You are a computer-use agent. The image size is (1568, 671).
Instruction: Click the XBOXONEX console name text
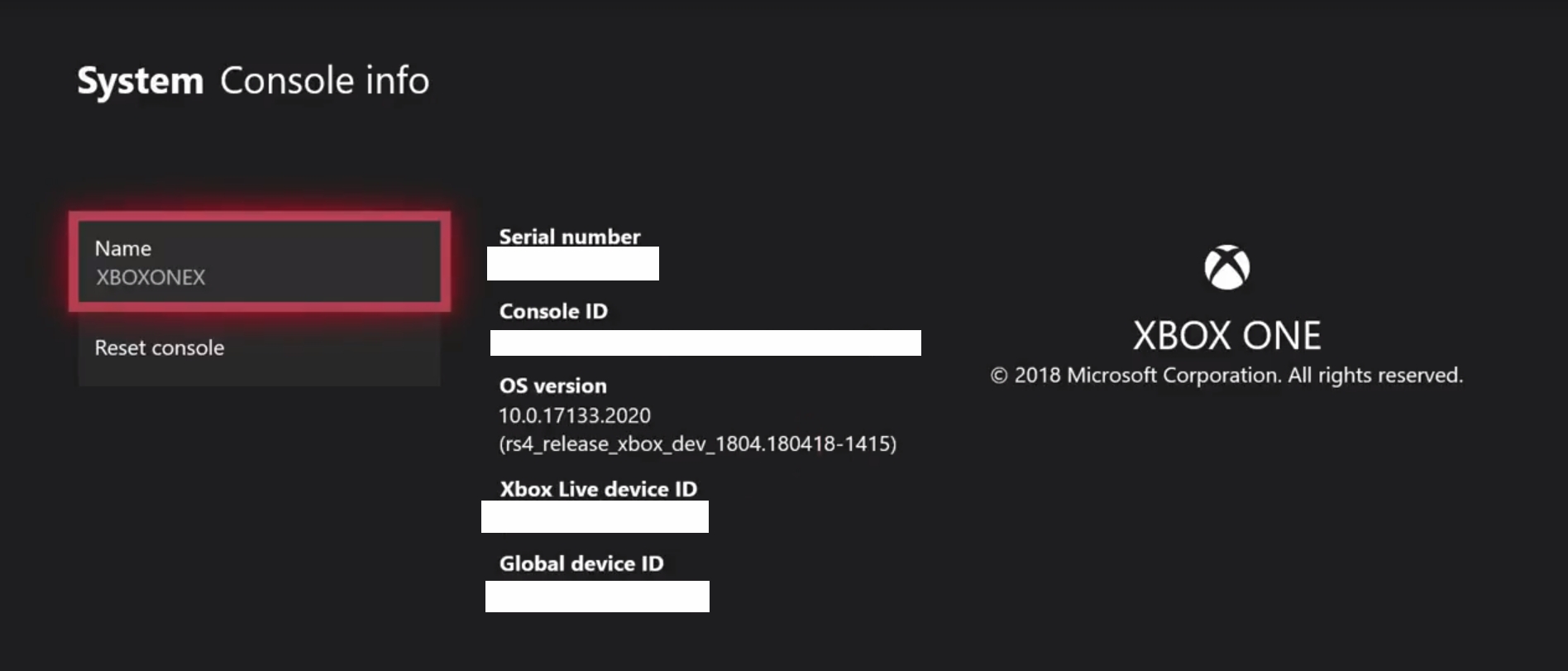click(x=149, y=278)
